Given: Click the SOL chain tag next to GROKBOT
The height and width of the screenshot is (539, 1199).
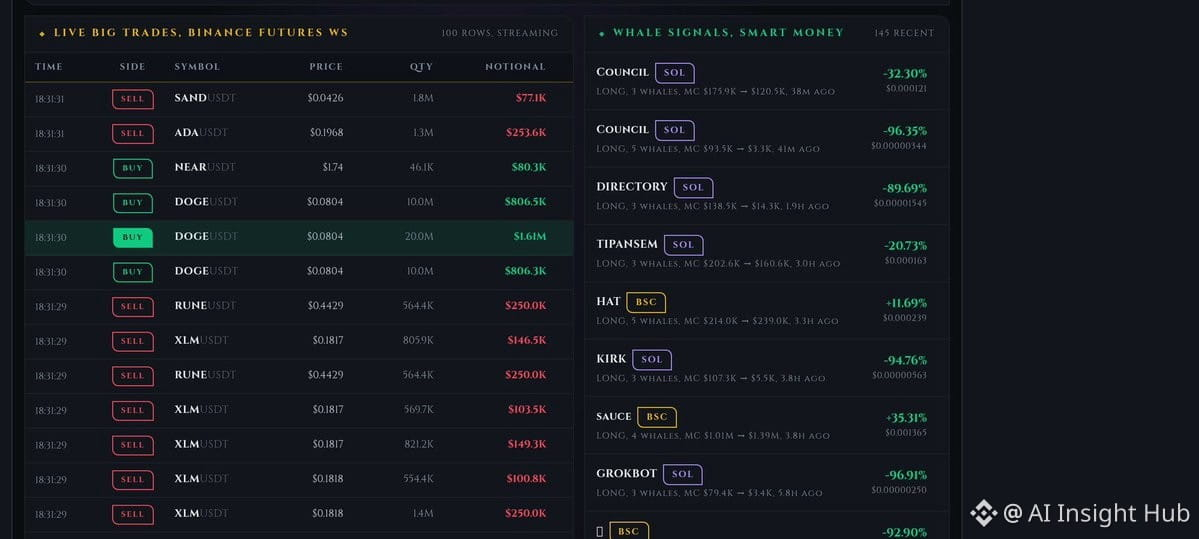Looking at the screenshot, I should 682,474.
